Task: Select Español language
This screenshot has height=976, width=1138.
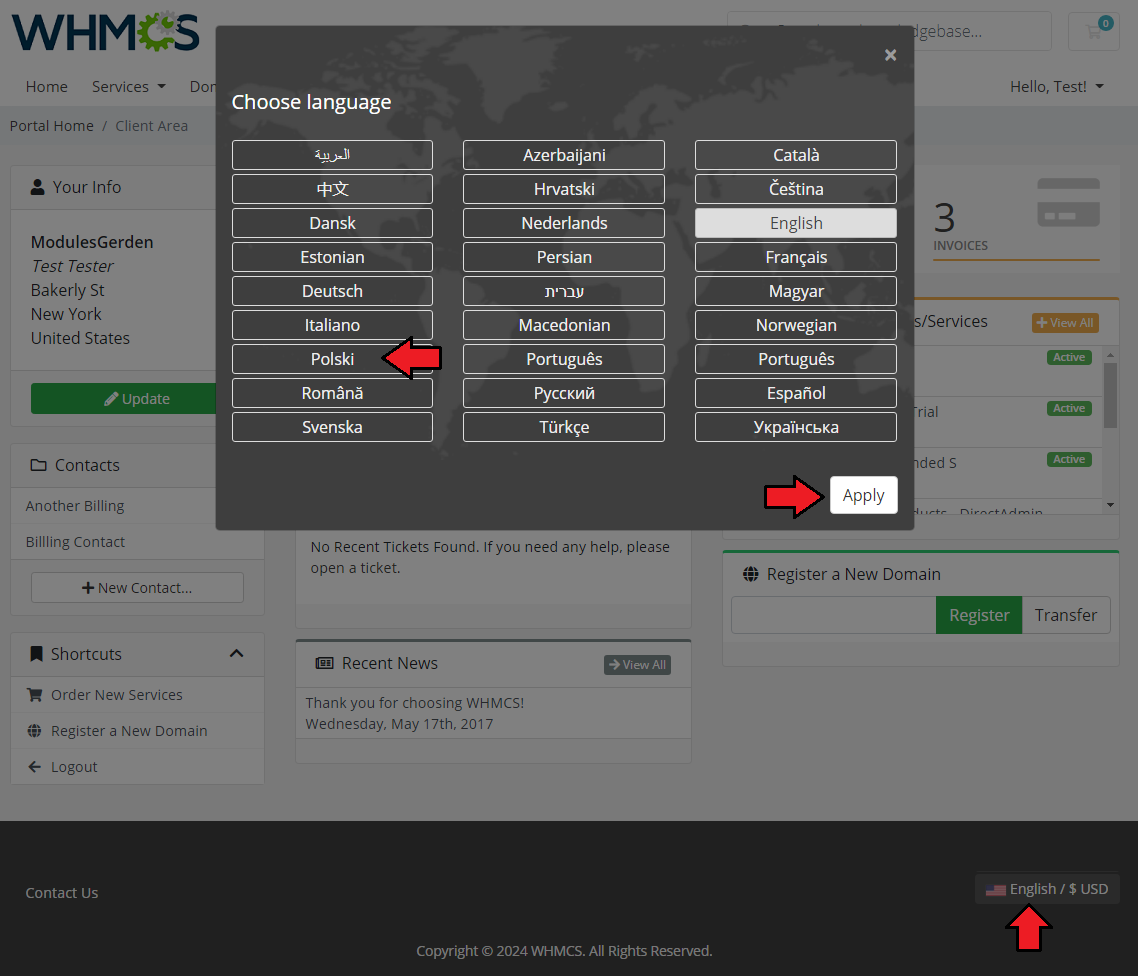Action: pyautogui.click(x=796, y=393)
